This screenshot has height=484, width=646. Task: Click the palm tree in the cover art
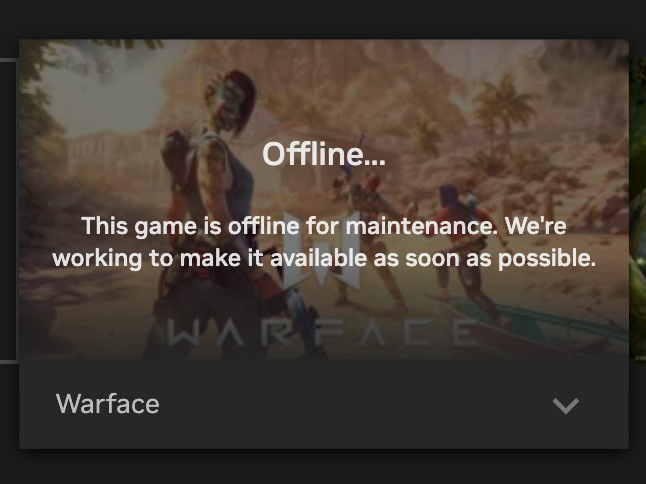(x=503, y=111)
